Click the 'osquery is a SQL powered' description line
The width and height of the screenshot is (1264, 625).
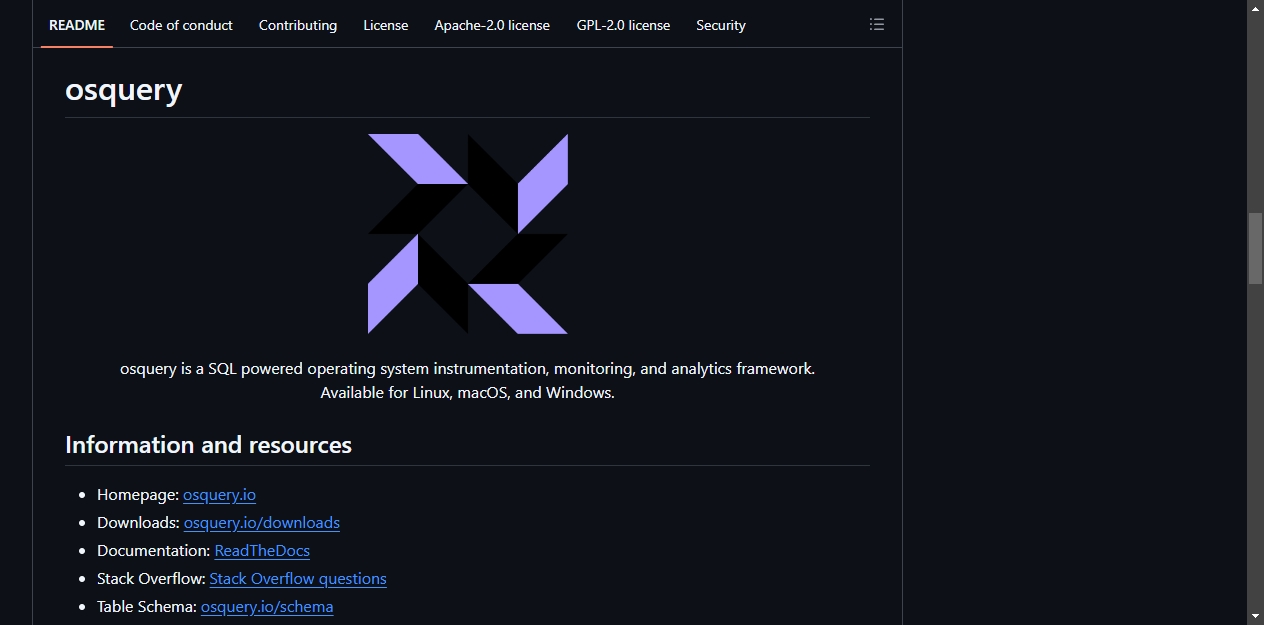point(467,369)
